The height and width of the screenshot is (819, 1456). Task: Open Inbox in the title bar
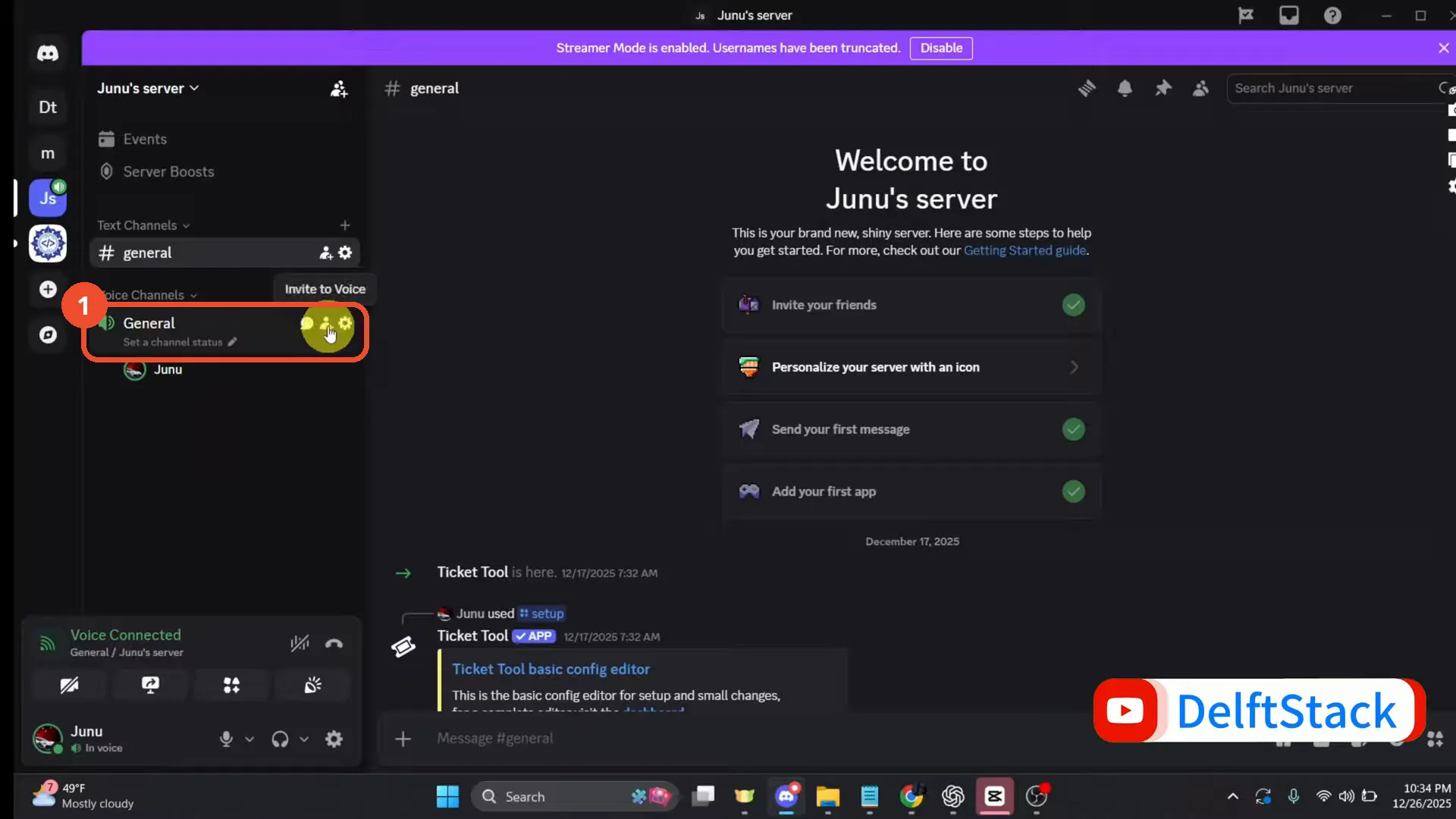[x=1288, y=15]
